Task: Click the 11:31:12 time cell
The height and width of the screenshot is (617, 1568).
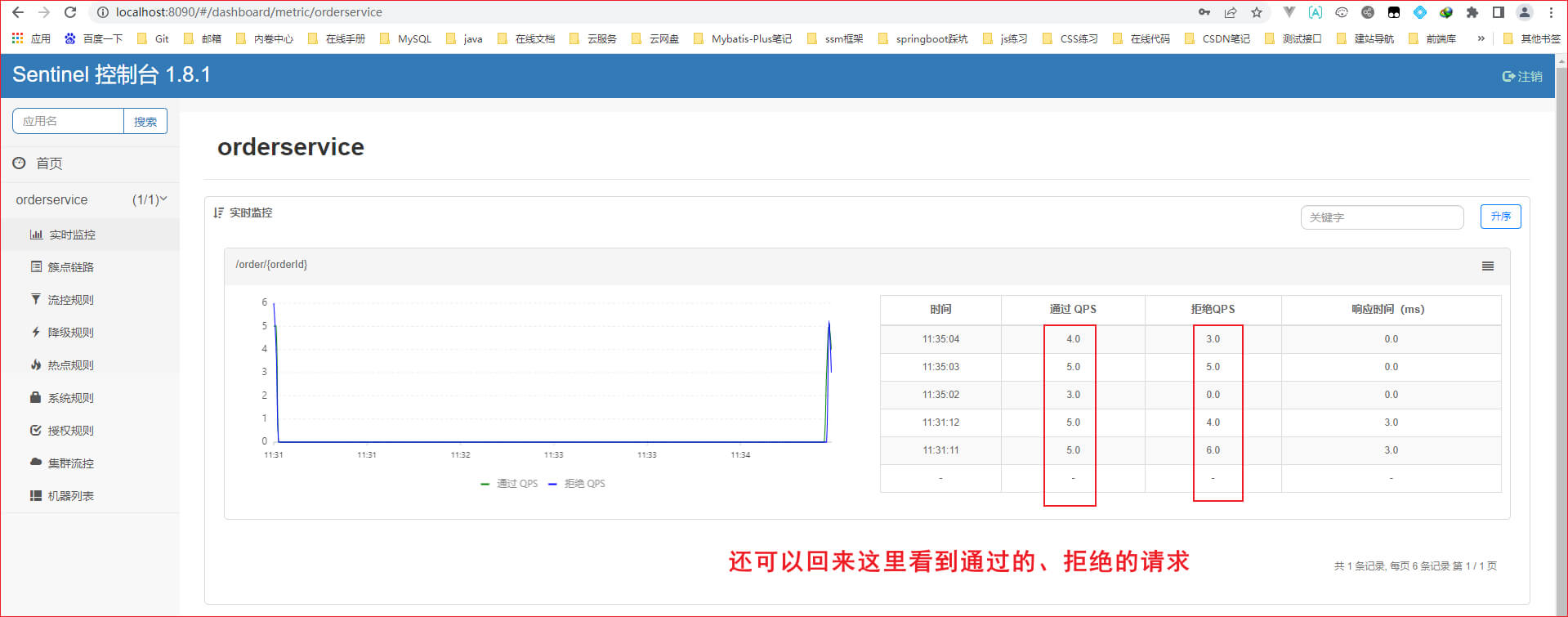Action: click(940, 423)
